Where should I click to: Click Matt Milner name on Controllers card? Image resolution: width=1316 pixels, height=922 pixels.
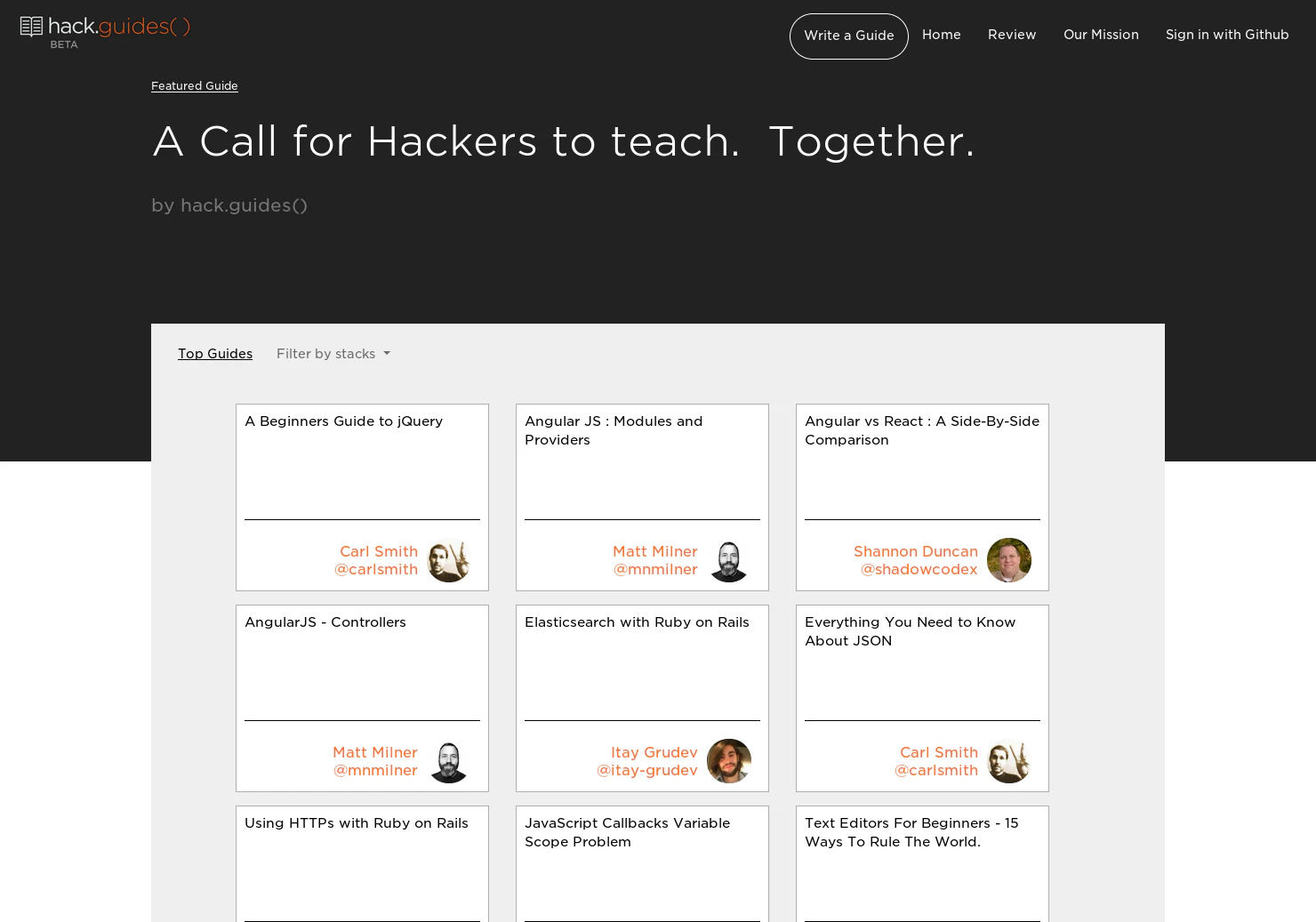point(375,753)
